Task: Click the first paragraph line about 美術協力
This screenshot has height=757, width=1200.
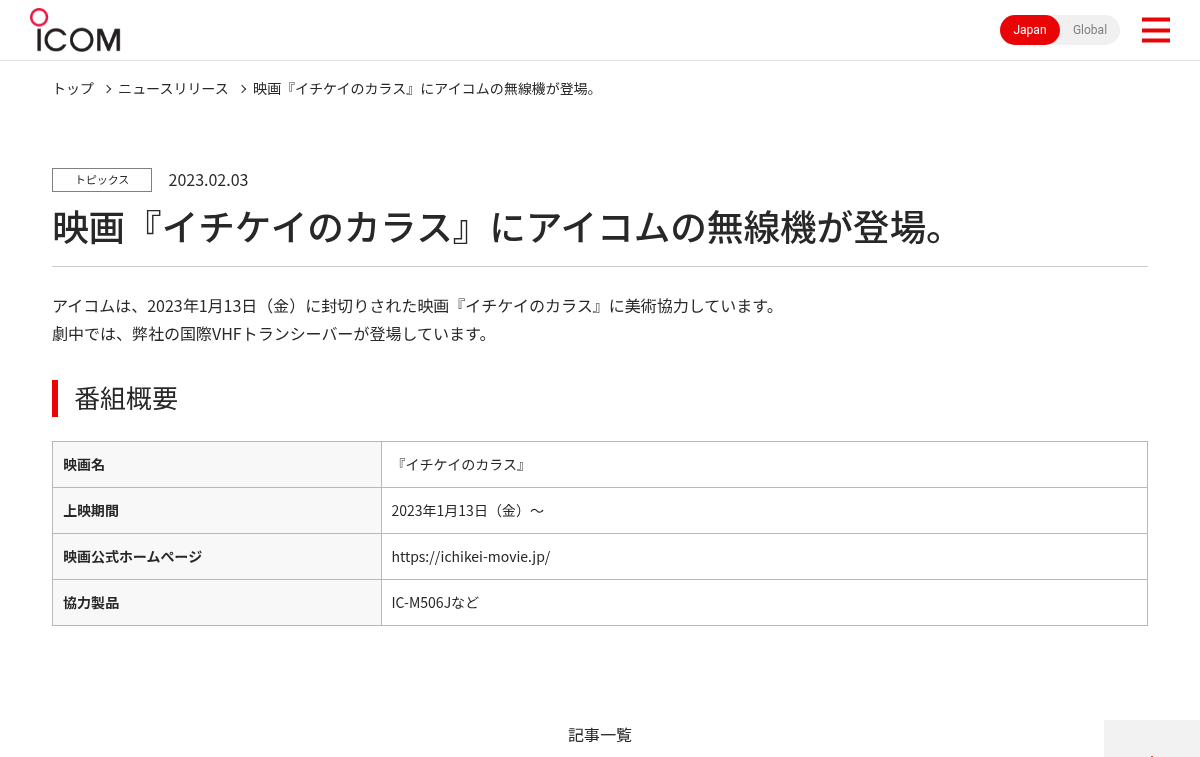Action: (415, 306)
